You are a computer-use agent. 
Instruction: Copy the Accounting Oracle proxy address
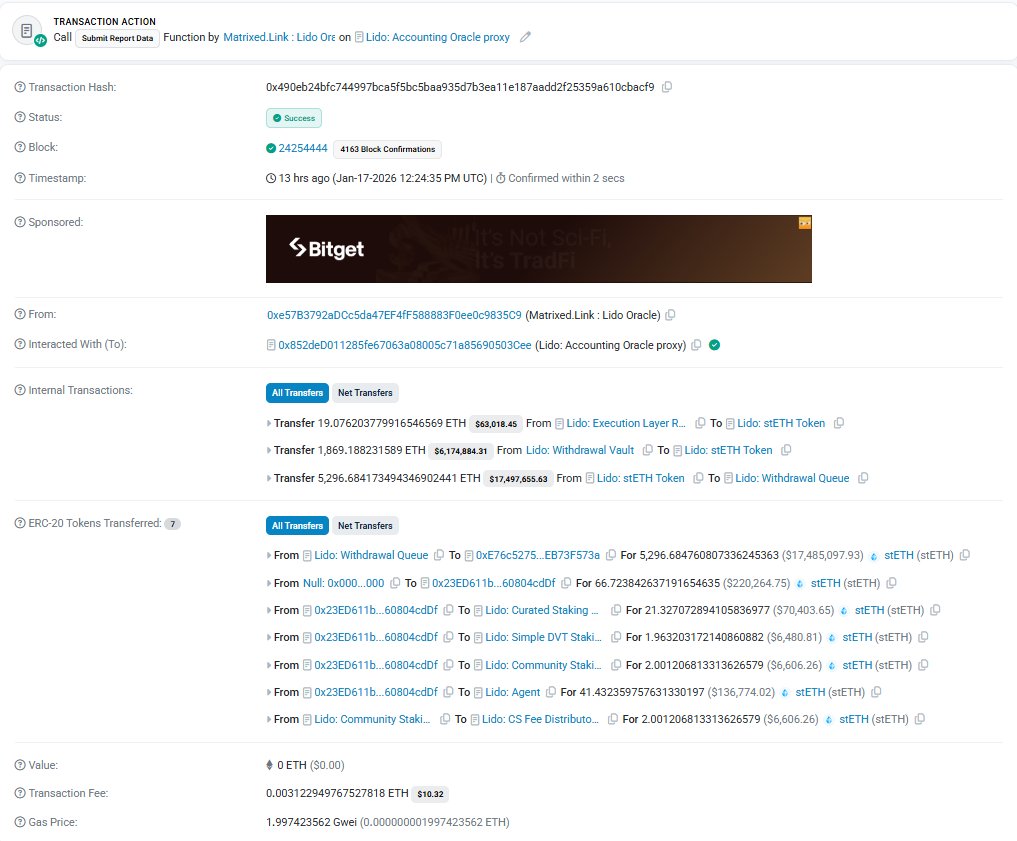[696, 345]
